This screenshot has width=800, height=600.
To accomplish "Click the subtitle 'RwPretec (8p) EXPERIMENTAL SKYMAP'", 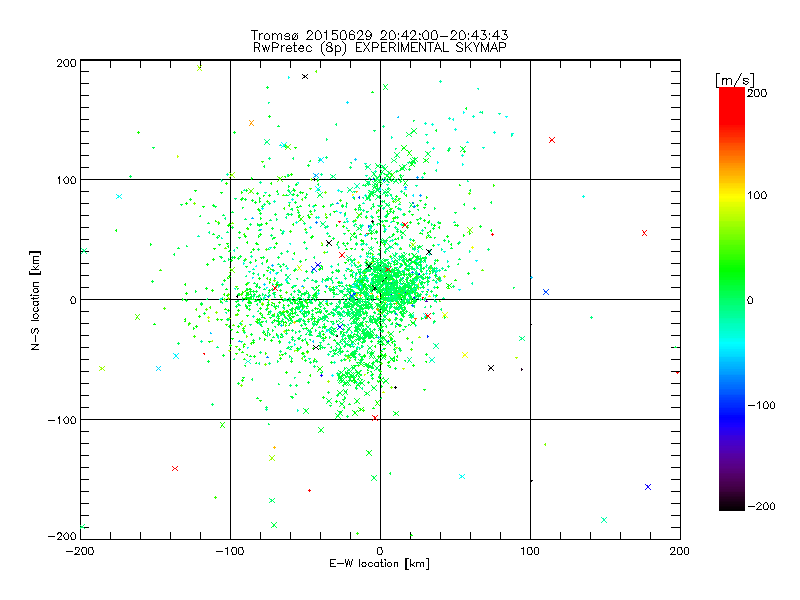I will point(380,48).
